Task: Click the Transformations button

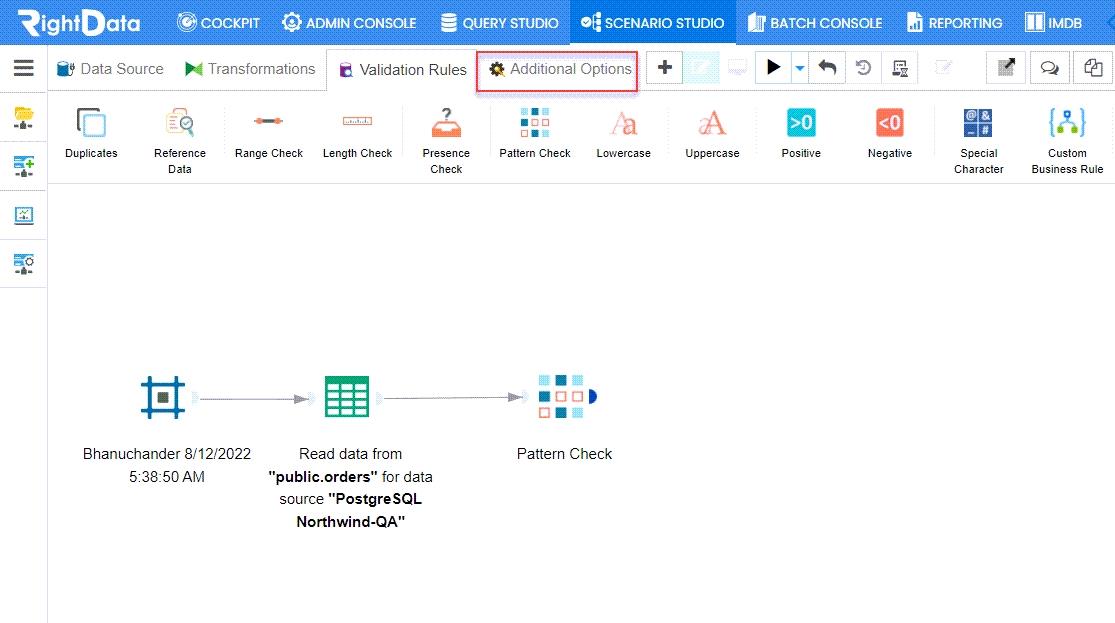Action: tap(250, 69)
